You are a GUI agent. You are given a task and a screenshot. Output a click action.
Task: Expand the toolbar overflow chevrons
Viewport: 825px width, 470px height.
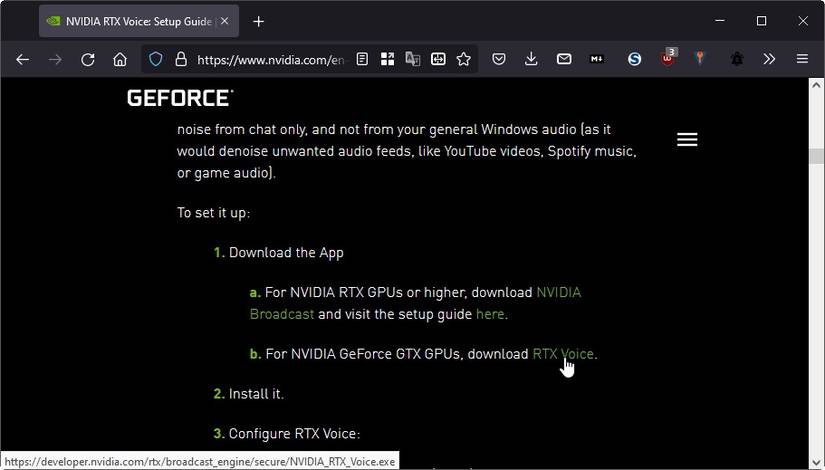point(769,59)
